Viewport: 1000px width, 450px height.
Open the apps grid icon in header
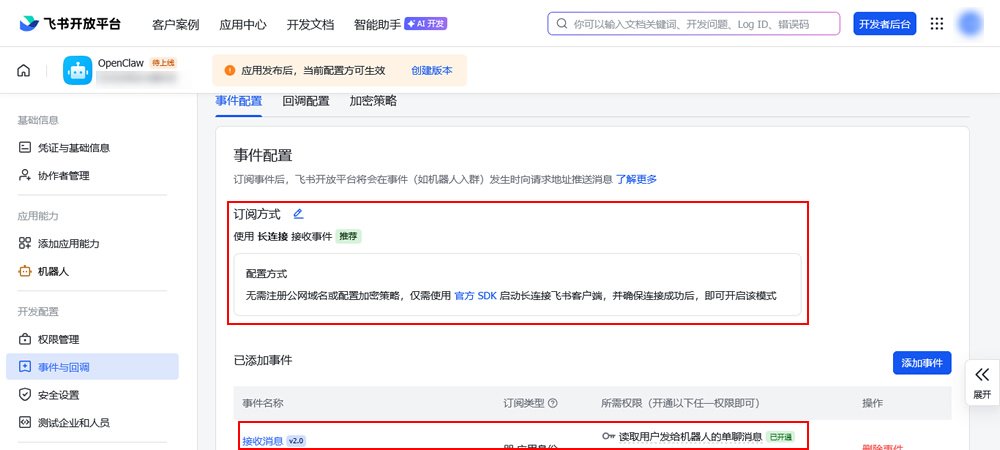pyautogui.click(x=937, y=24)
